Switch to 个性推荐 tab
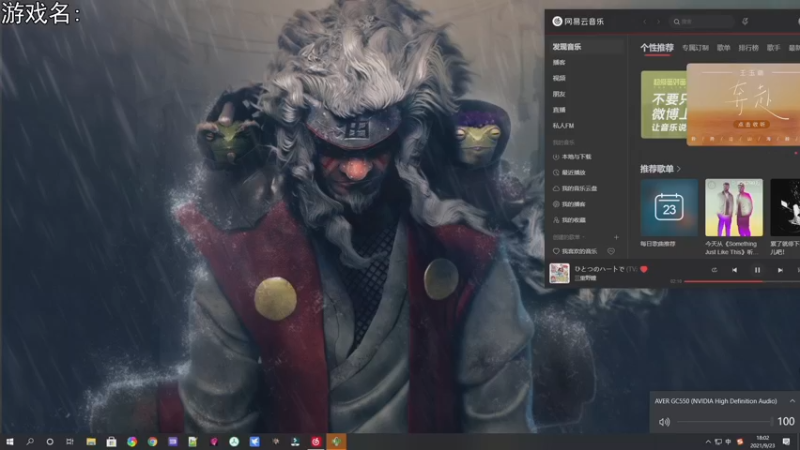 tap(657, 47)
